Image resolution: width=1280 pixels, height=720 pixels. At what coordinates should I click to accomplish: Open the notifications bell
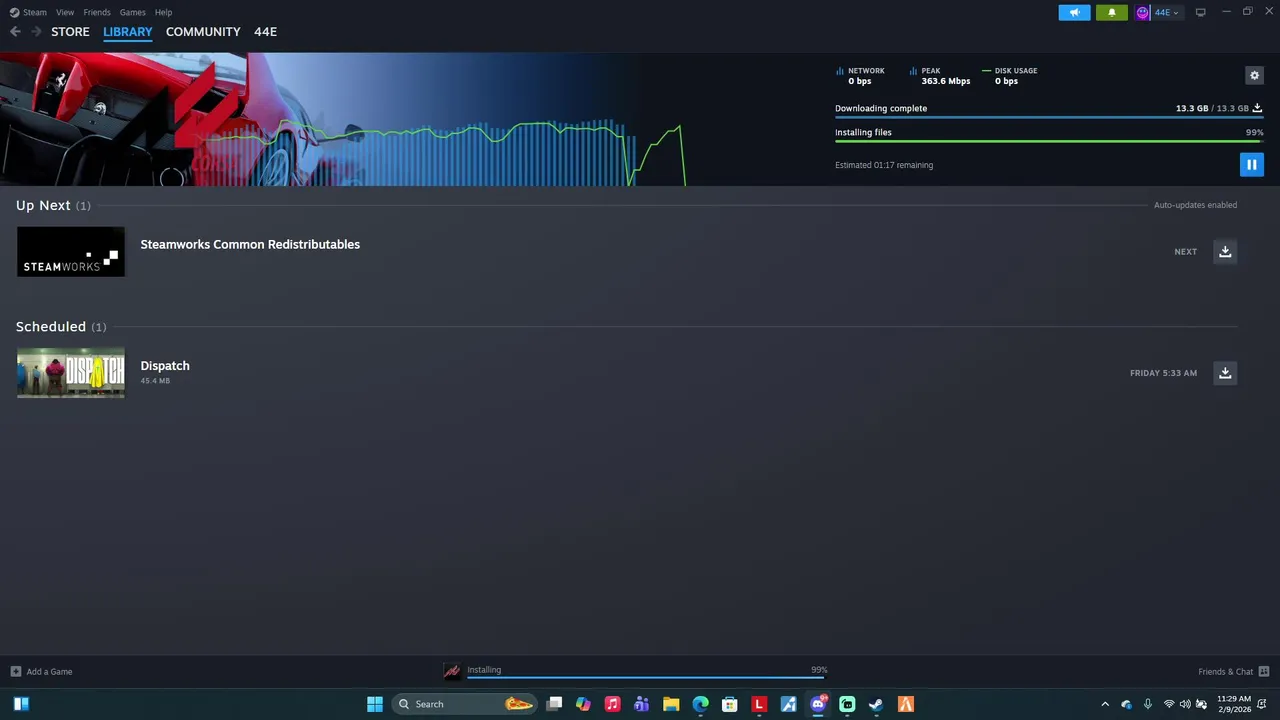(x=1111, y=12)
